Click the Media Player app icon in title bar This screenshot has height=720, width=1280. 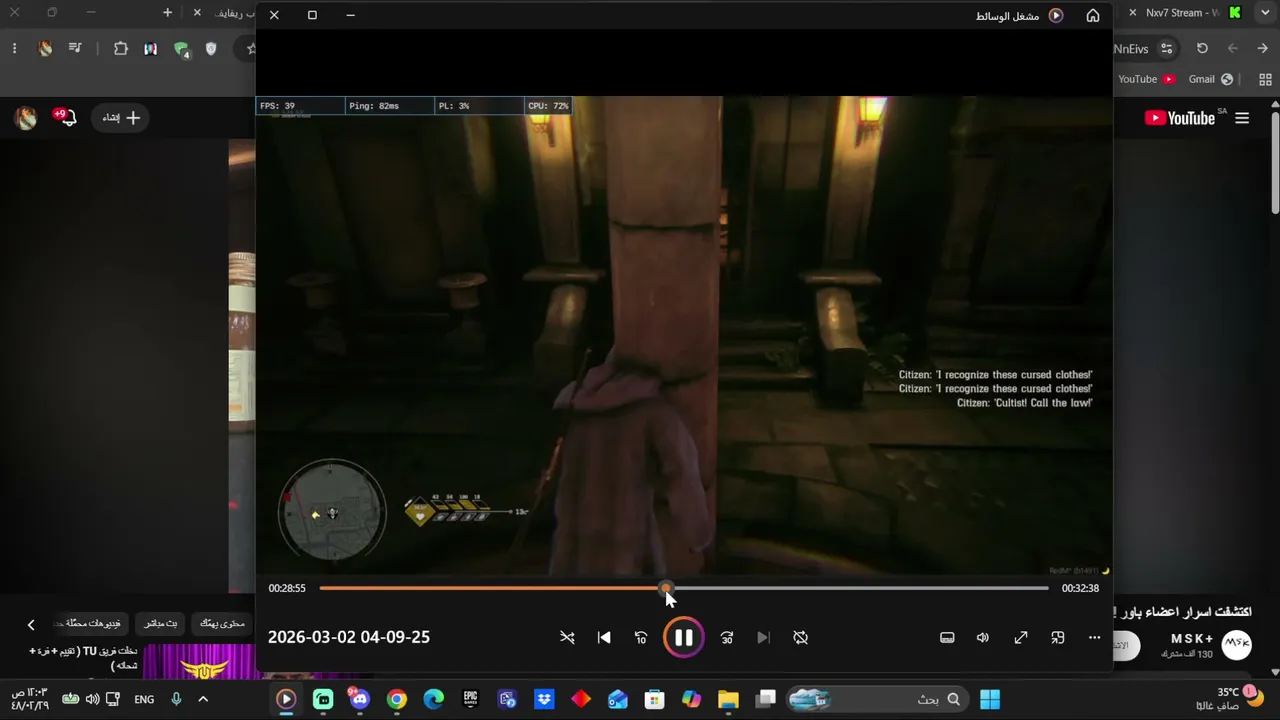tap(1055, 15)
